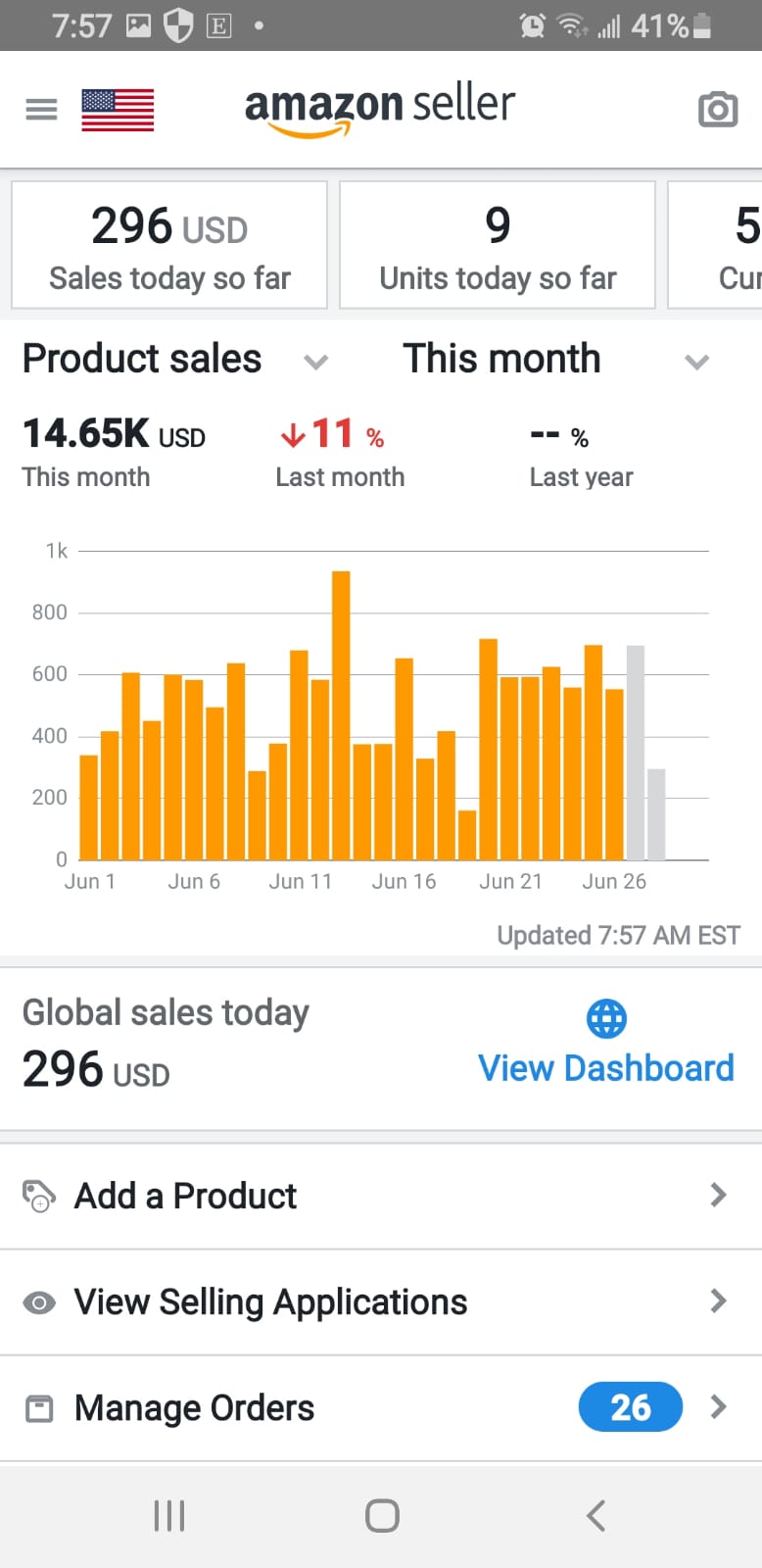Open the Manage Orders menu item
Image resolution: width=762 pixels, height=1568 pixels.
195,1408
